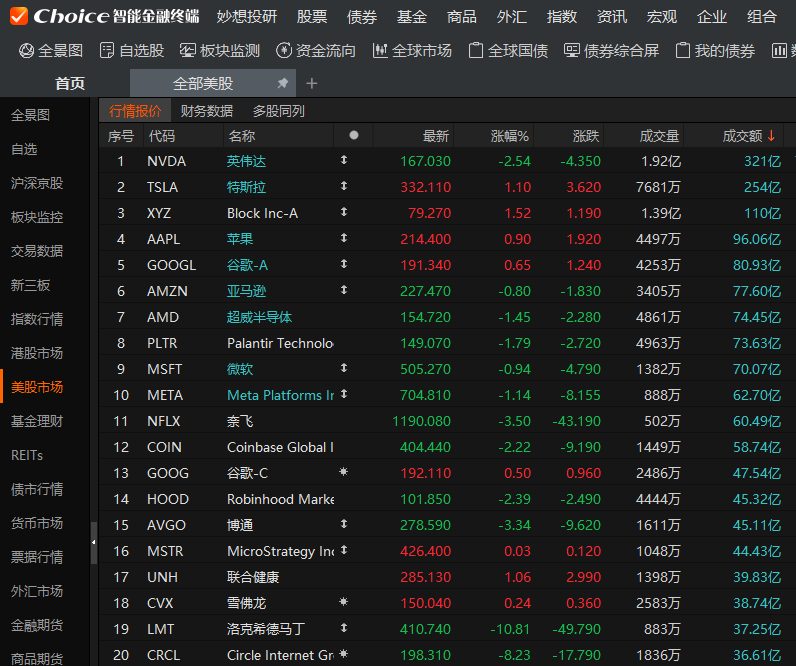Click NVDA row up-down arrow marker
Viewport: 796px width, 666px height.
click(344, 160)
